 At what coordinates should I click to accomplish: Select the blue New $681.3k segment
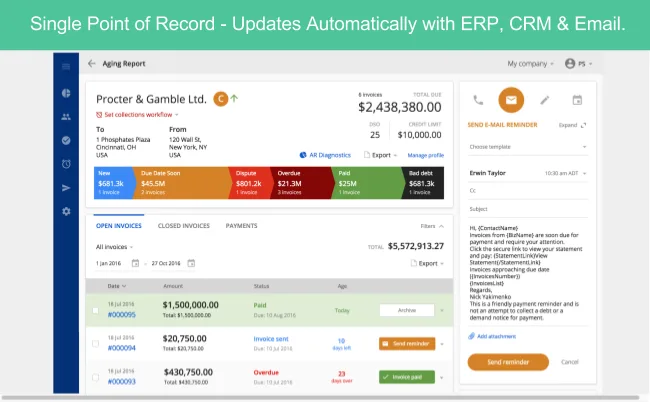(x=113, y=183)
